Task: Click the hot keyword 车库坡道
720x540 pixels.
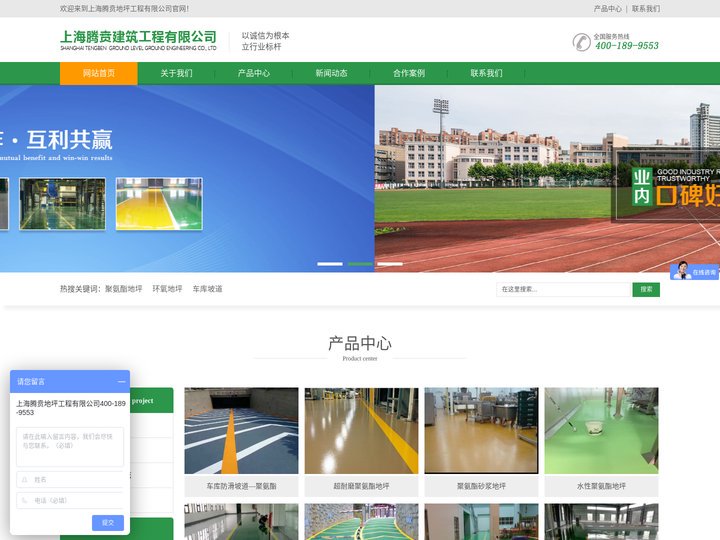Action: pyautogui.click(x=208, y=289)
